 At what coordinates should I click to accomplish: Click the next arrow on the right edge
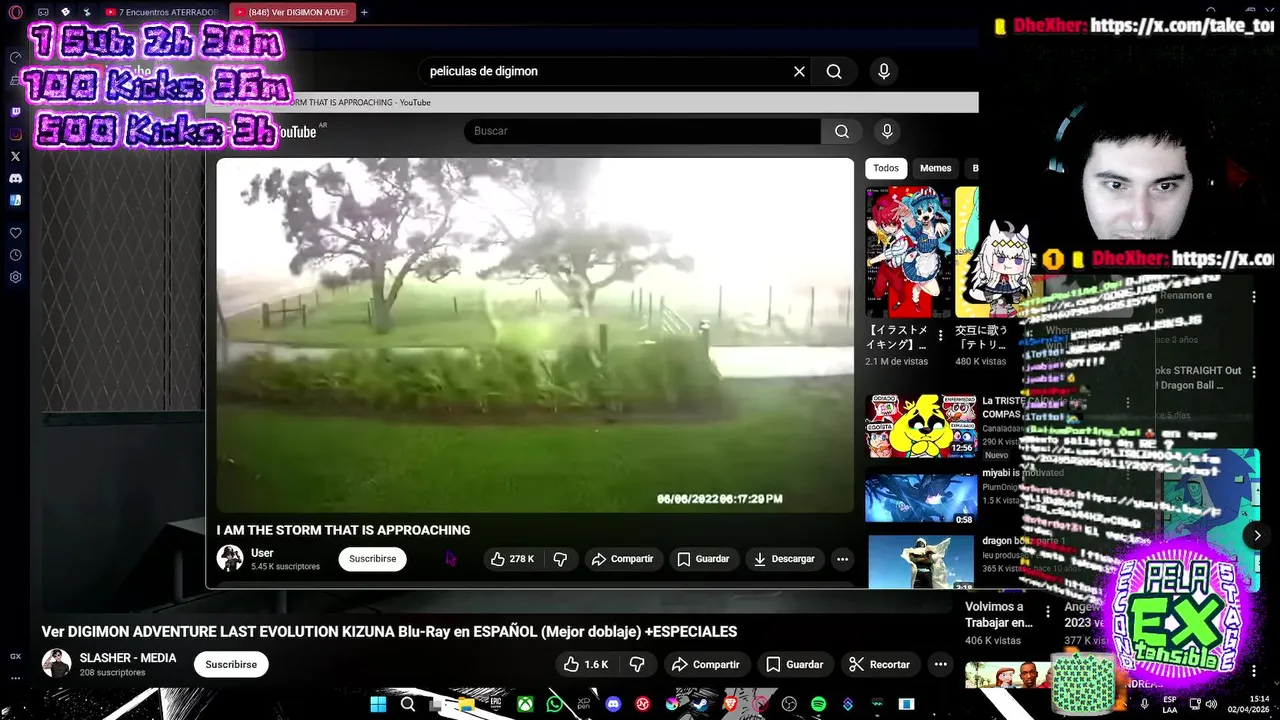coord(1257,535)
